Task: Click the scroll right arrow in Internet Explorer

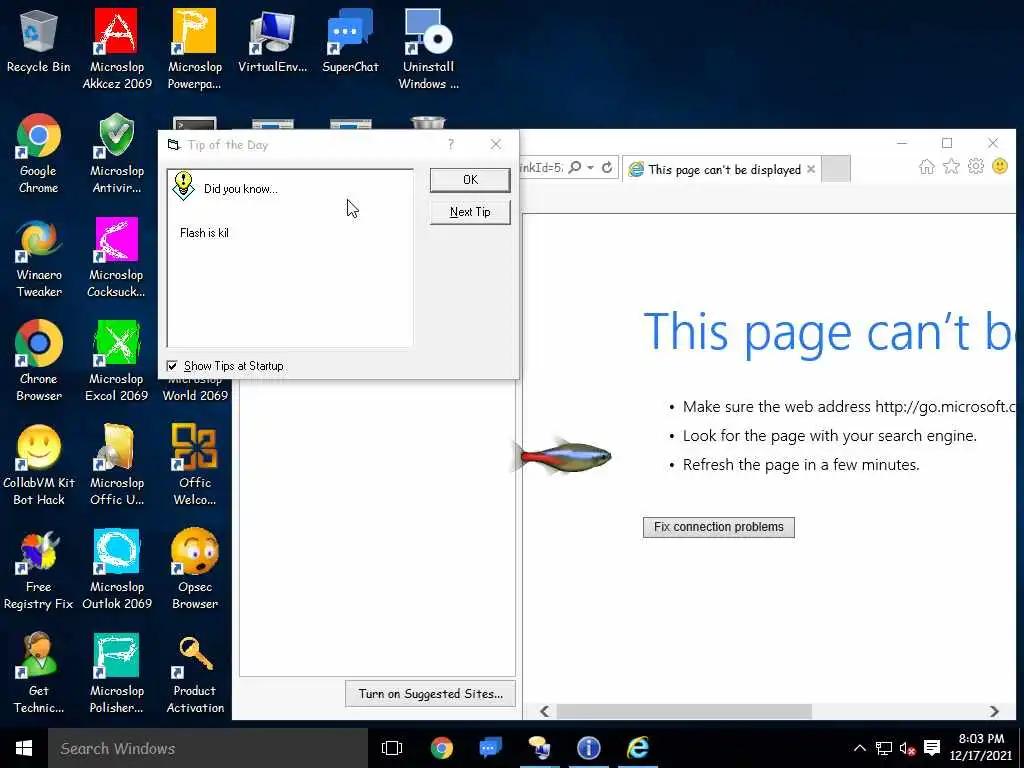Action: coord(994,711)
